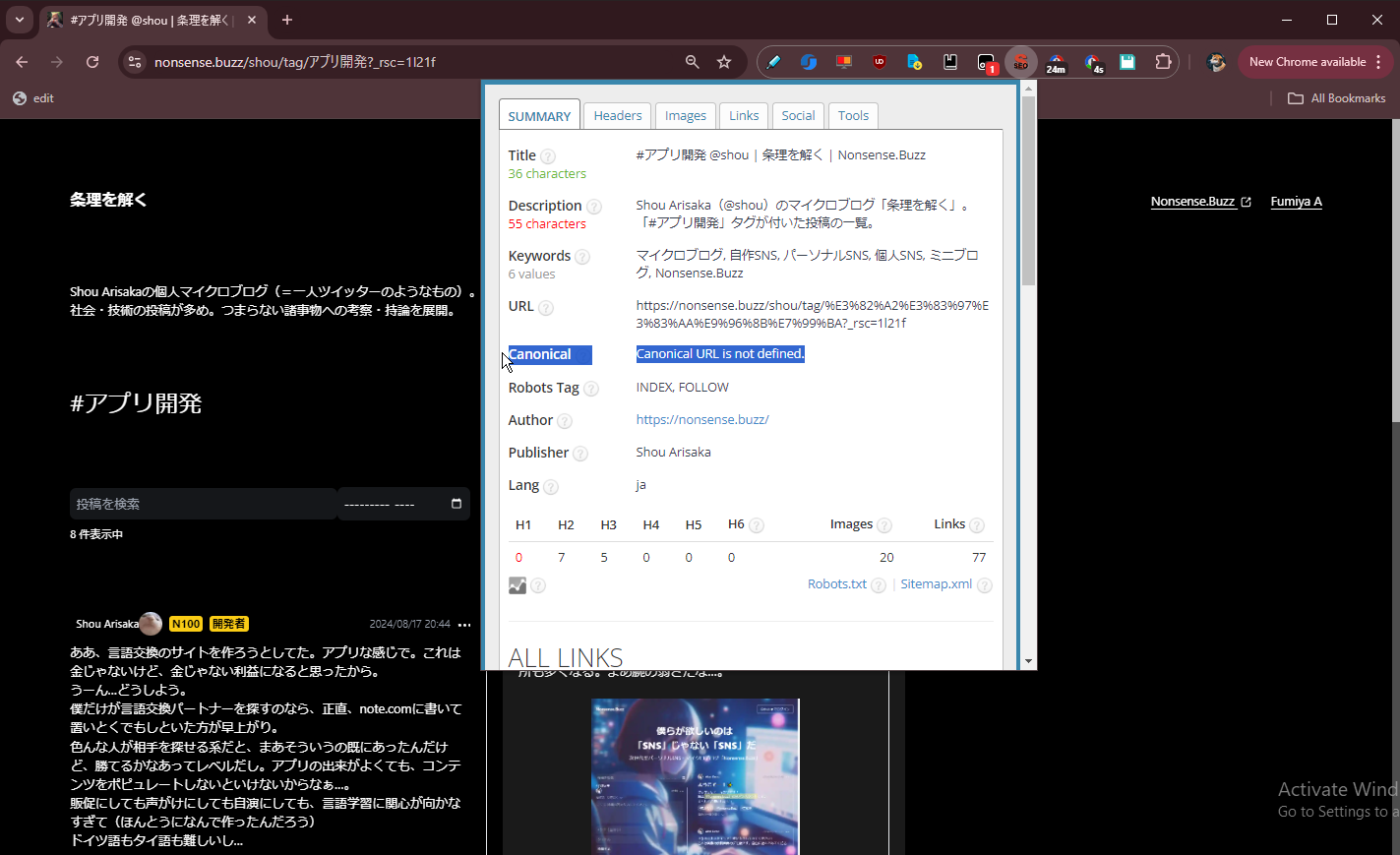The image size is (1400, 855).
Task: Click the 4s page speed extension icon
Action: tap(1092, 61)
